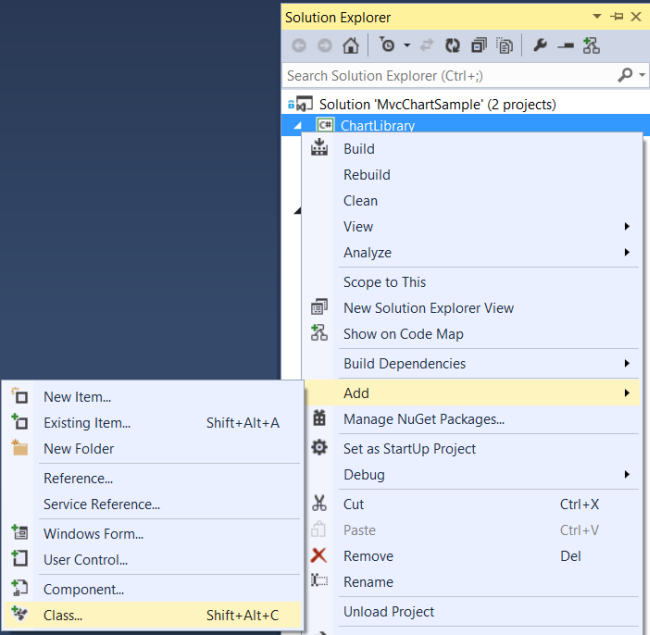Open the Build Dependencies submenu
Screen dimensions: 650x635
(x=473, y=364)
